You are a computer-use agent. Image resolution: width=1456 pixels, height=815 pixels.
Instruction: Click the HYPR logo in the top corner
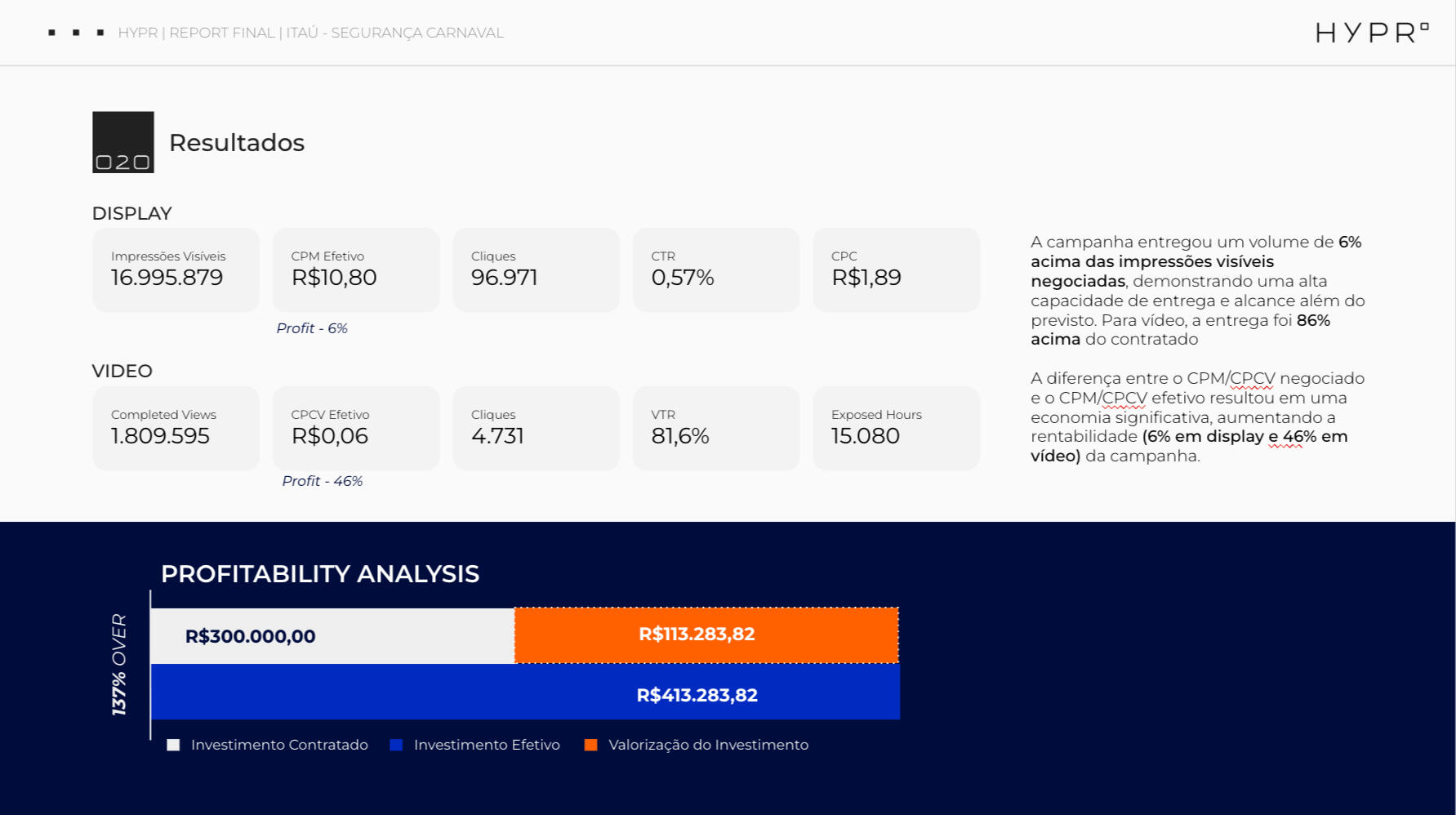click(x=1371, y=33)
